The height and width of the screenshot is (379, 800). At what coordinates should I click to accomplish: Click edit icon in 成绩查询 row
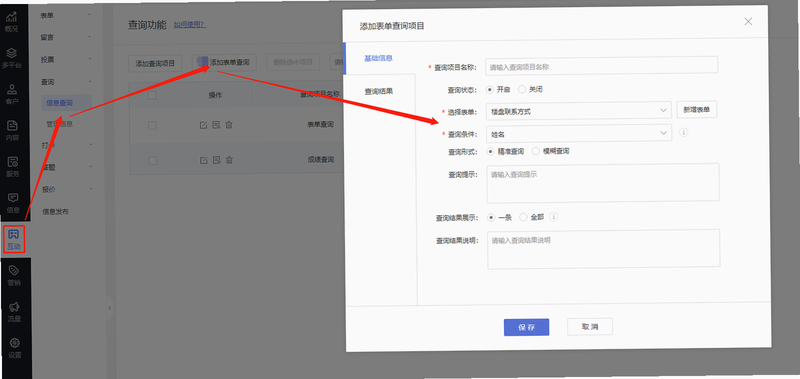[x=204, y=160]
